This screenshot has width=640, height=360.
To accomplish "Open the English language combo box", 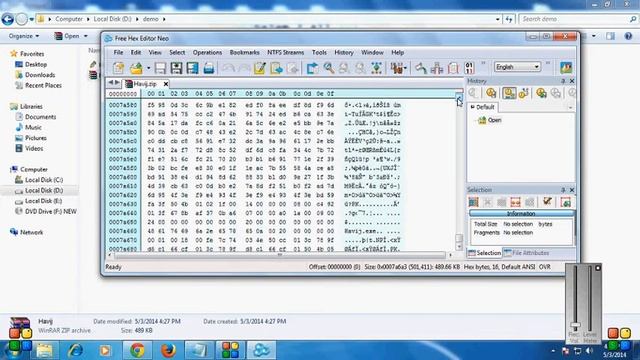I will coord(517,67).
